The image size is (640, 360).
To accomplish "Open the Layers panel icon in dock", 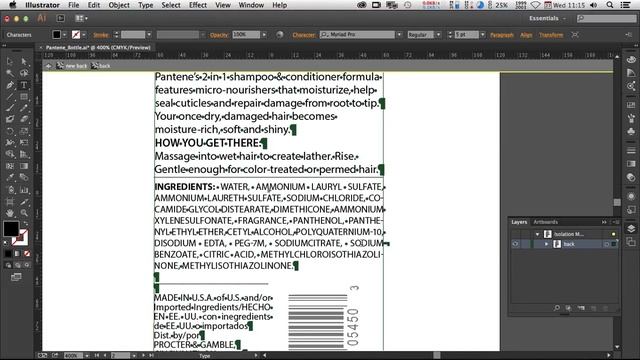I will (x=631, y=229).
